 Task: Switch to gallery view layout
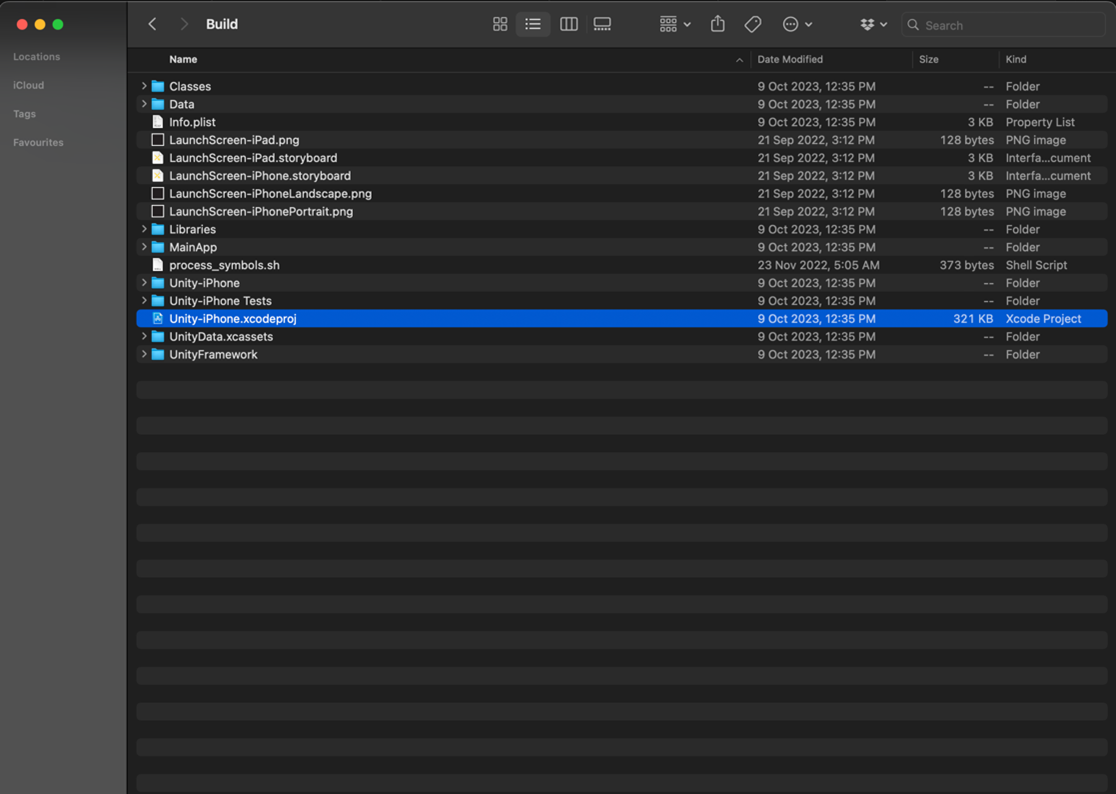[x=602, y=24]
